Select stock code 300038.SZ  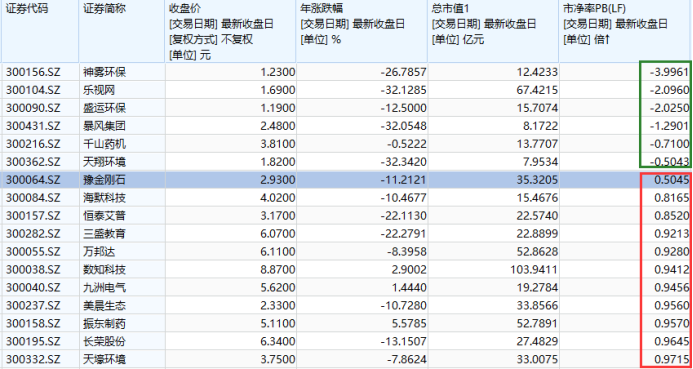point(33,270)
